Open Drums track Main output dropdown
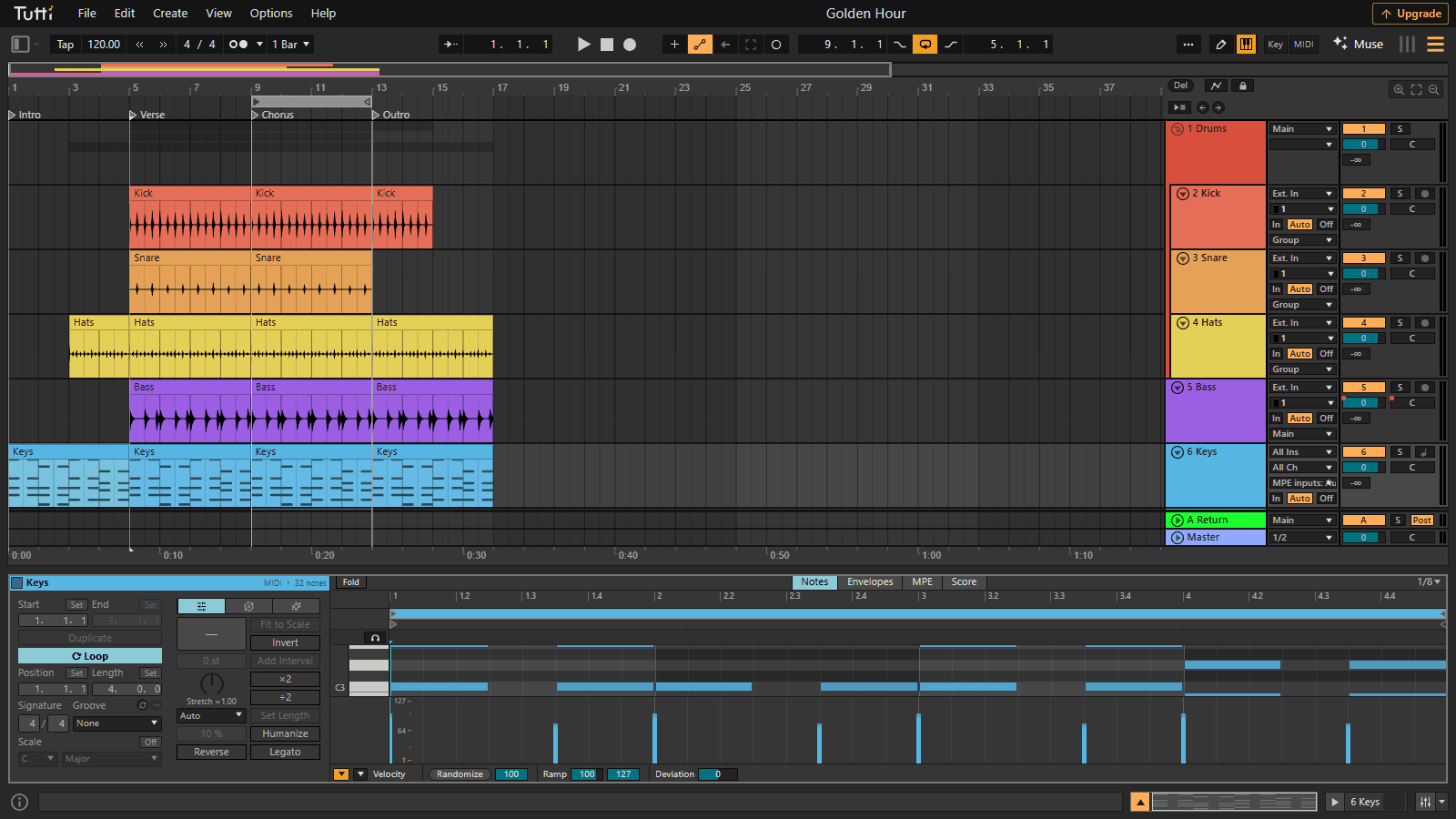The image size is (1456, 819). tap(1302, 129)
